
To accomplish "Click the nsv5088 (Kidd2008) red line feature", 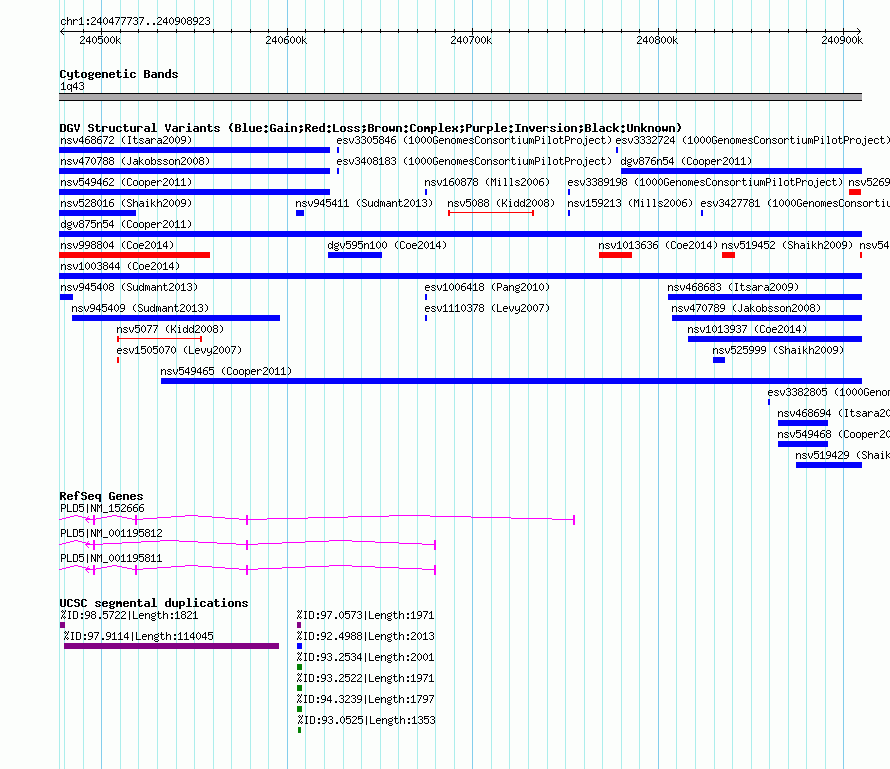I will point(491,213).
